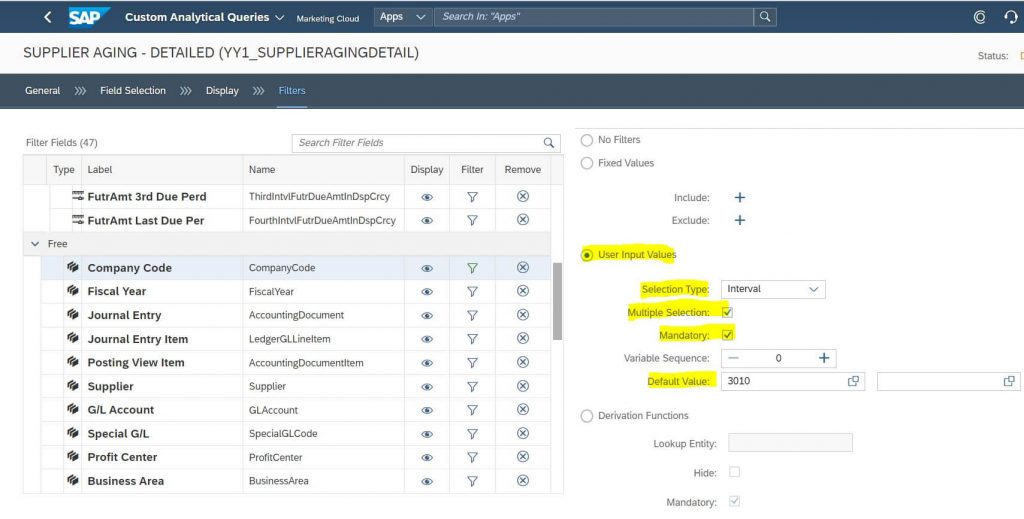Open filter for G/L Account
The width and height of the screenshot is (1024, 519).
pyautogui.click(x=472, y=410)
